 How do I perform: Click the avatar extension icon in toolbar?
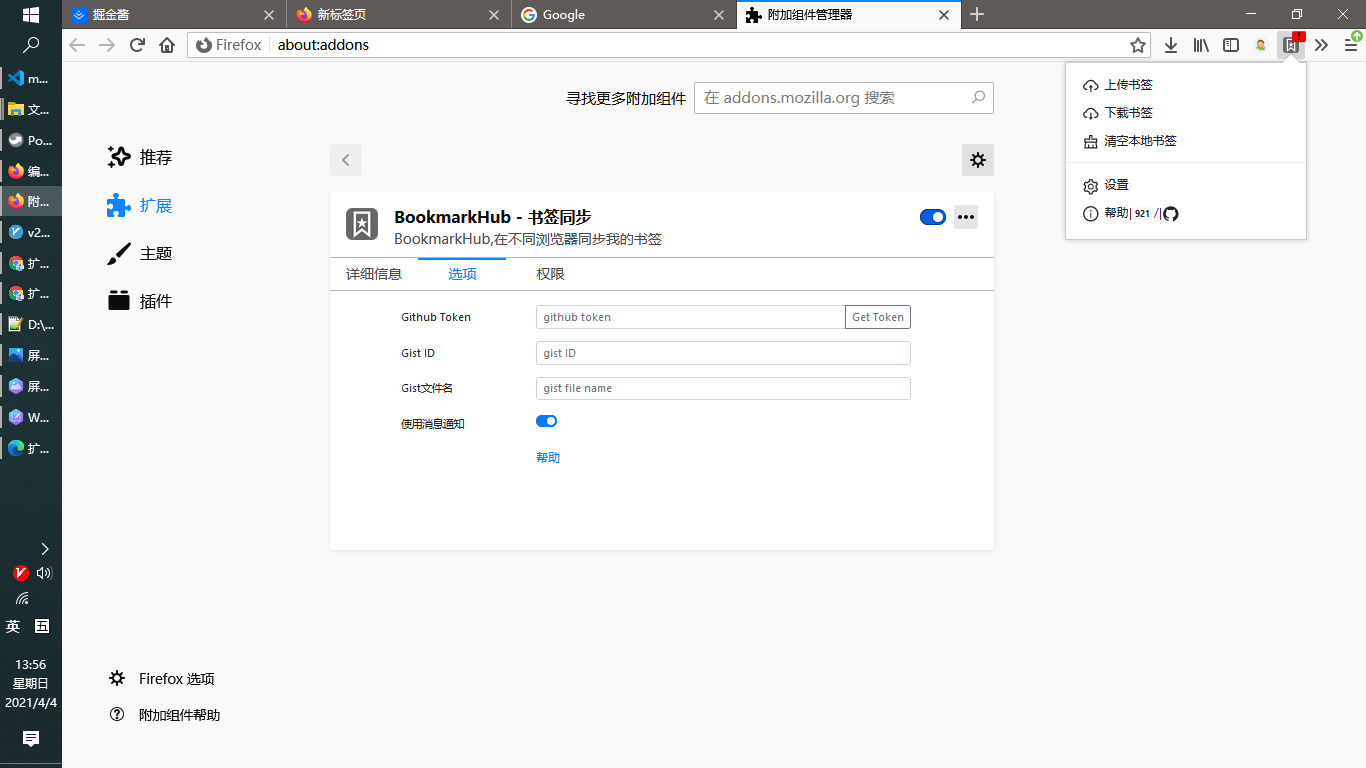1261,45
